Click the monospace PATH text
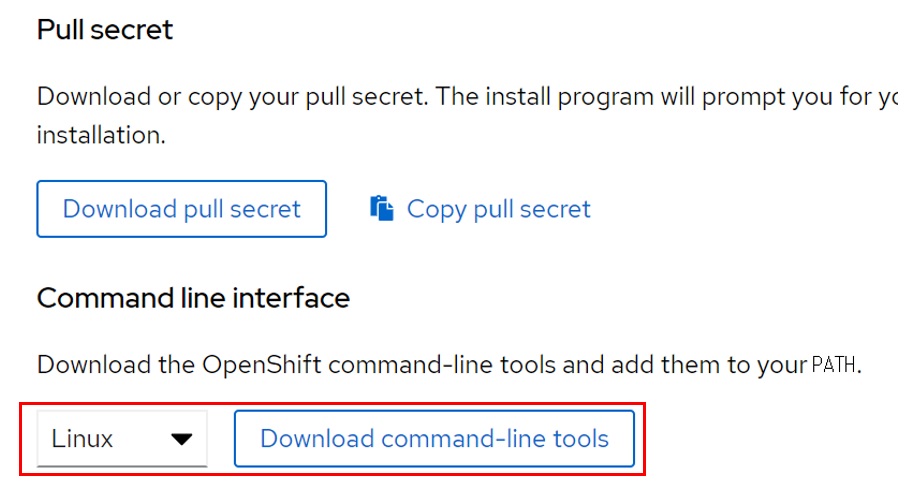 tap(834, 365)
